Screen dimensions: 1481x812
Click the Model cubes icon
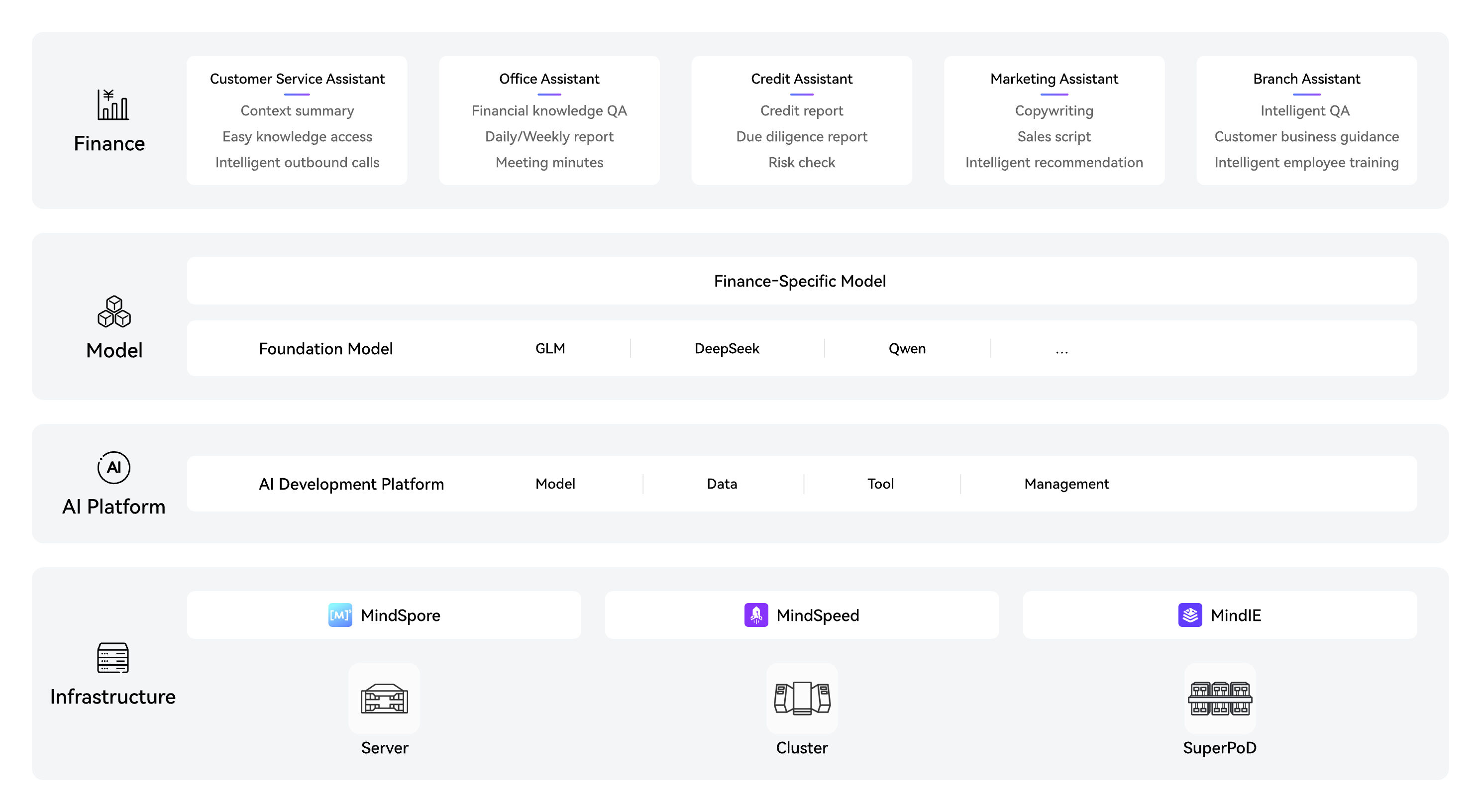(114, 311)
